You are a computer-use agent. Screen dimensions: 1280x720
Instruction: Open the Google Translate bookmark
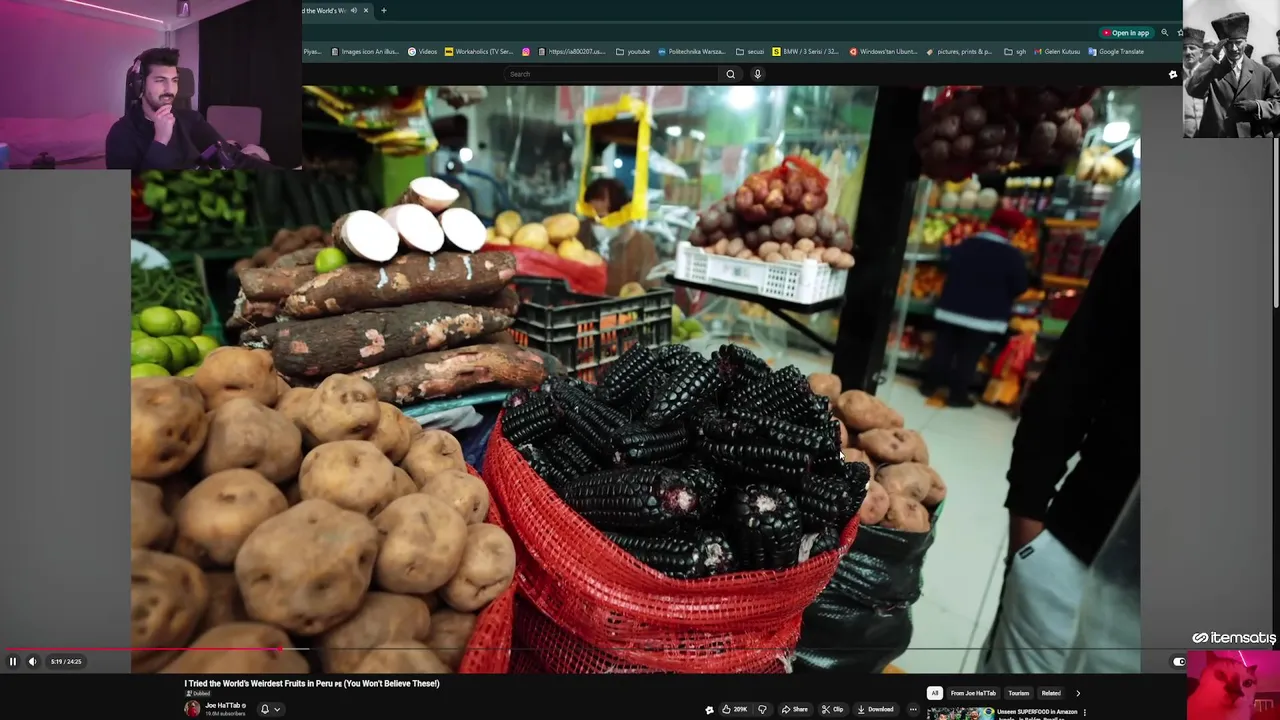coord(1115,52)
